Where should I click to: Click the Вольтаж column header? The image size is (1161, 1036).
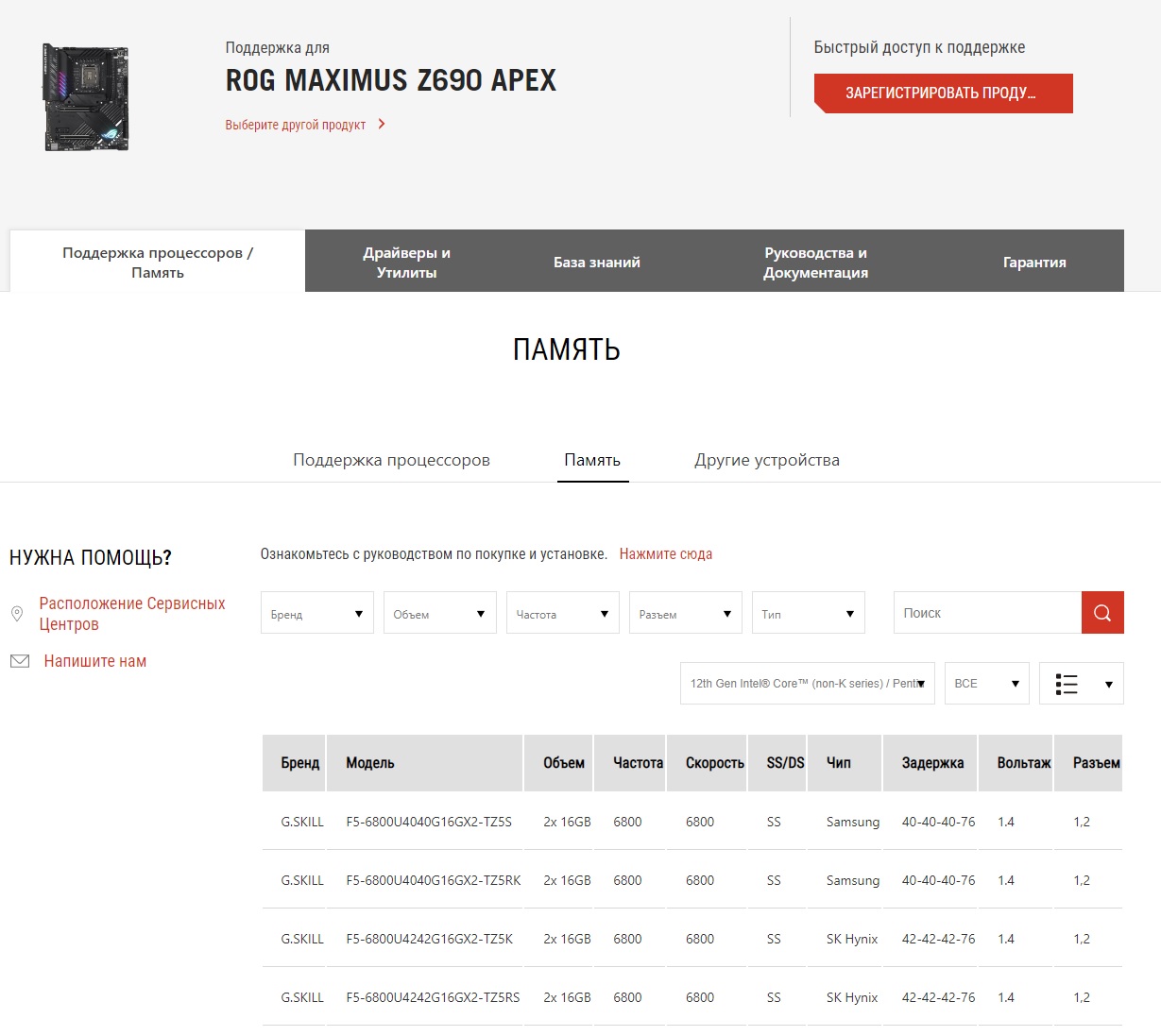click(x=1016, y=763)
